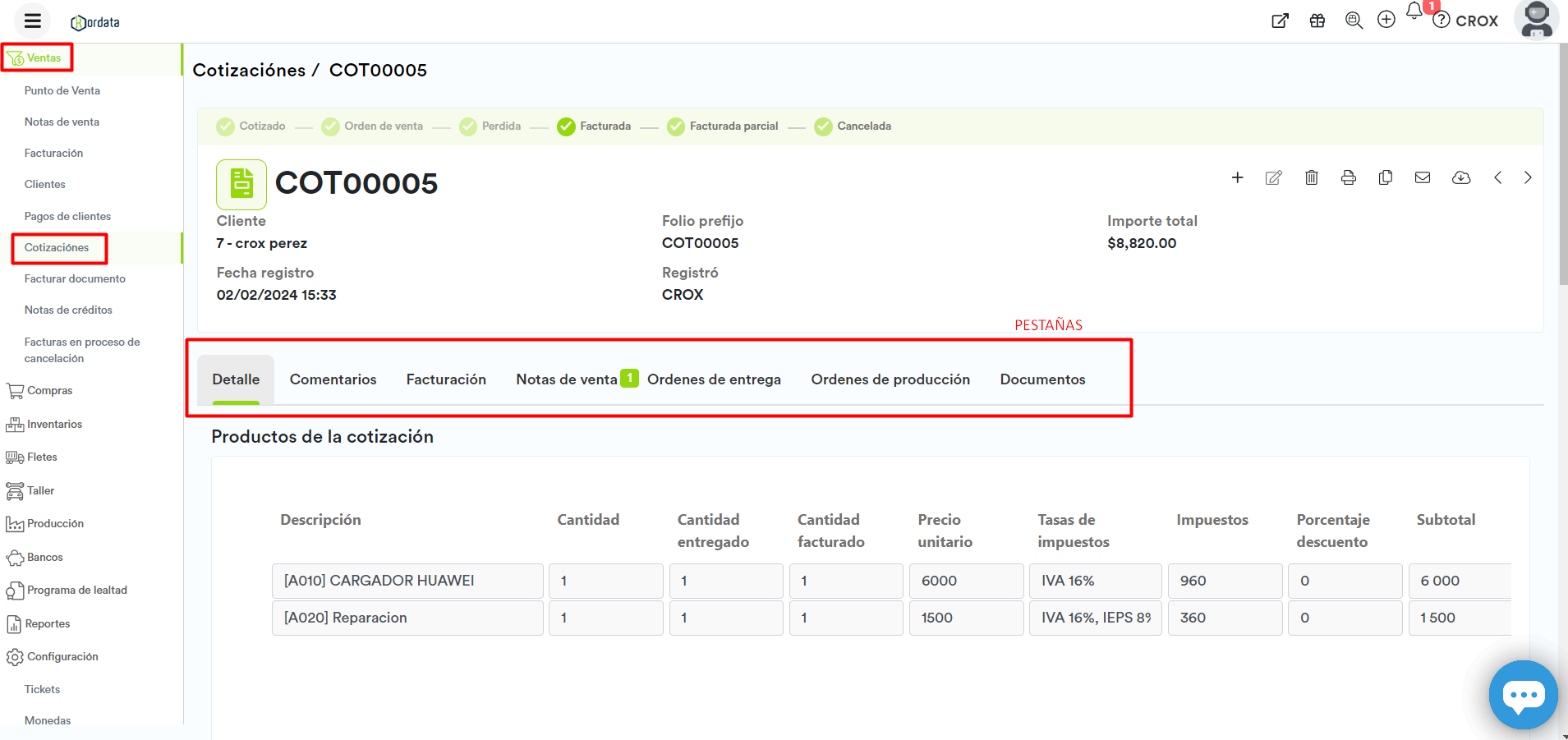Go to Punto de Venta link
Screen dimensions: 1568x740
pos(62,91)
